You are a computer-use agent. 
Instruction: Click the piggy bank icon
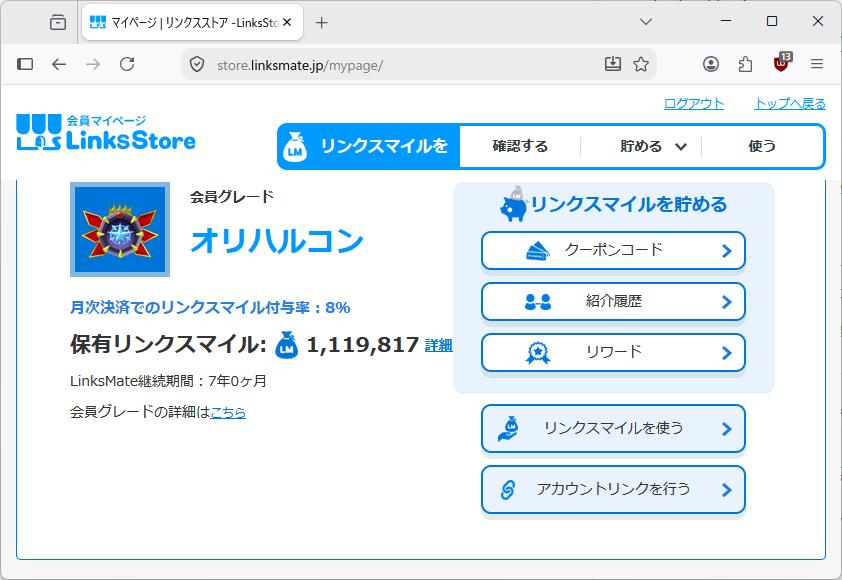(513, 205)
